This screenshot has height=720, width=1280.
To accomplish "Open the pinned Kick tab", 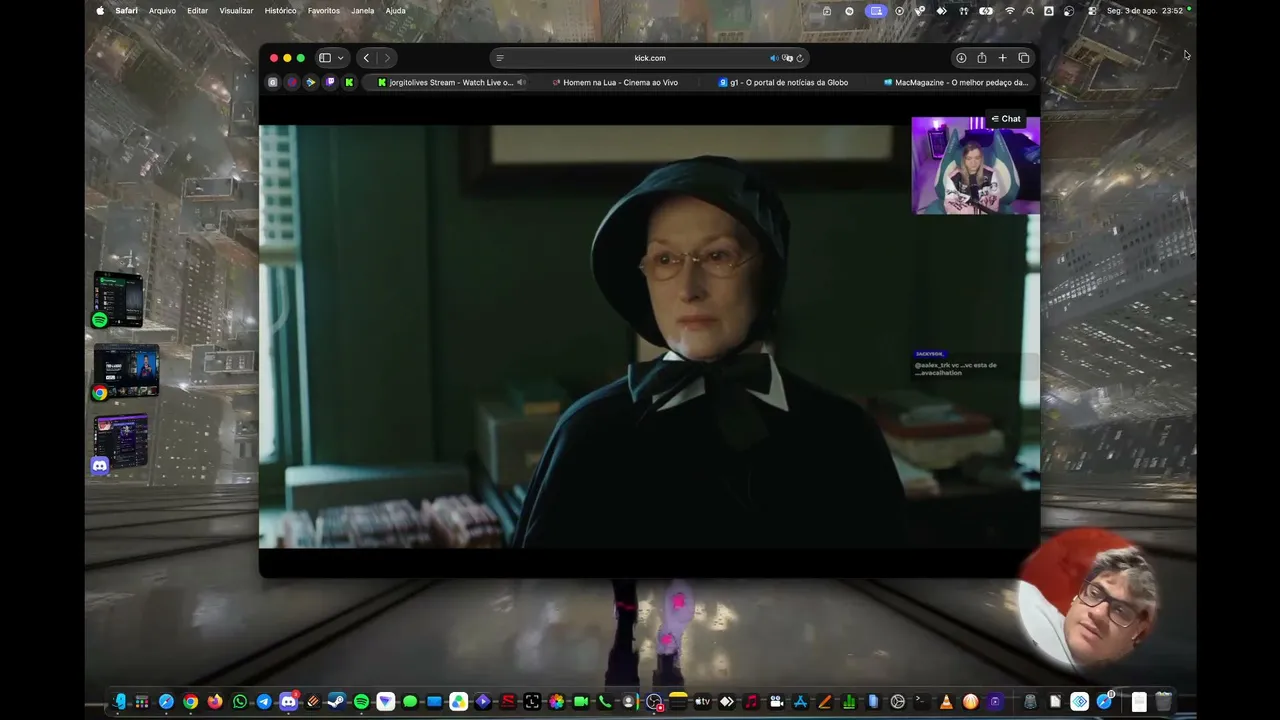I will pos(349,82).
